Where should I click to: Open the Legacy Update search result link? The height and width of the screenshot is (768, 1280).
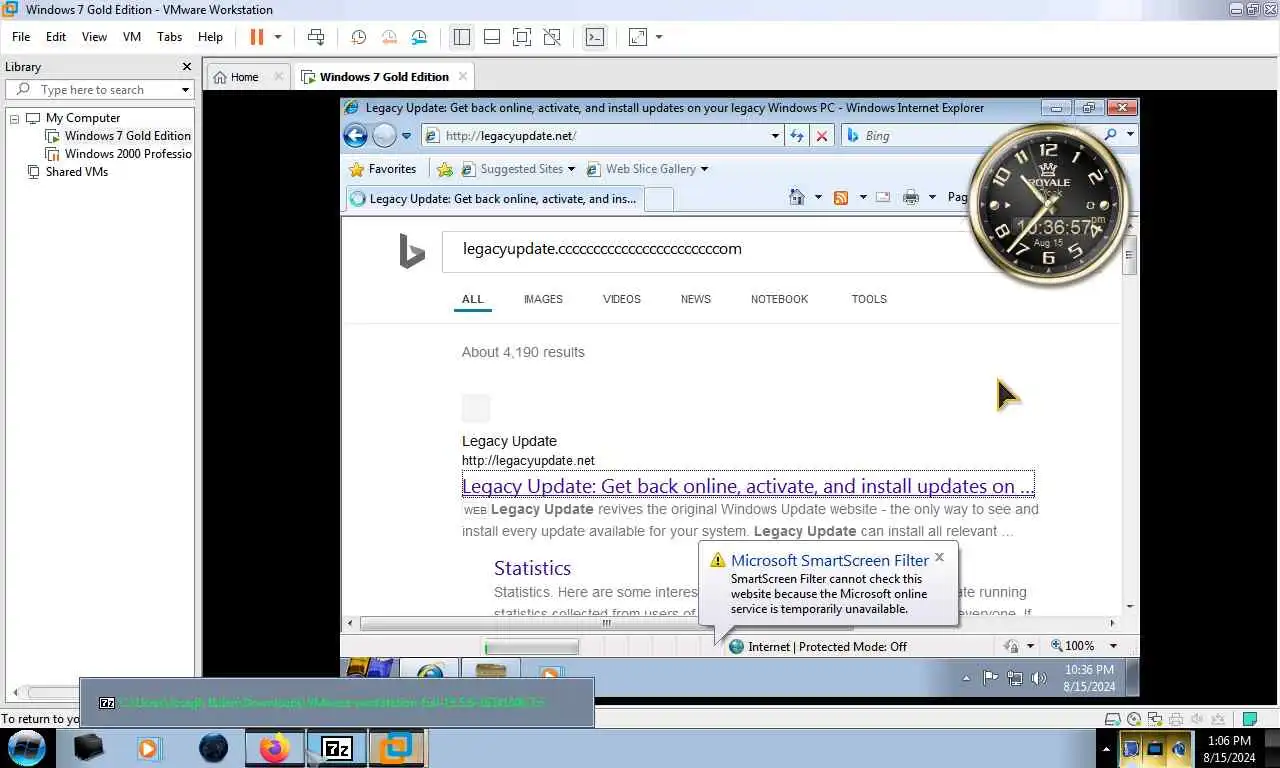pyautogui.click(x=748, y=486)
